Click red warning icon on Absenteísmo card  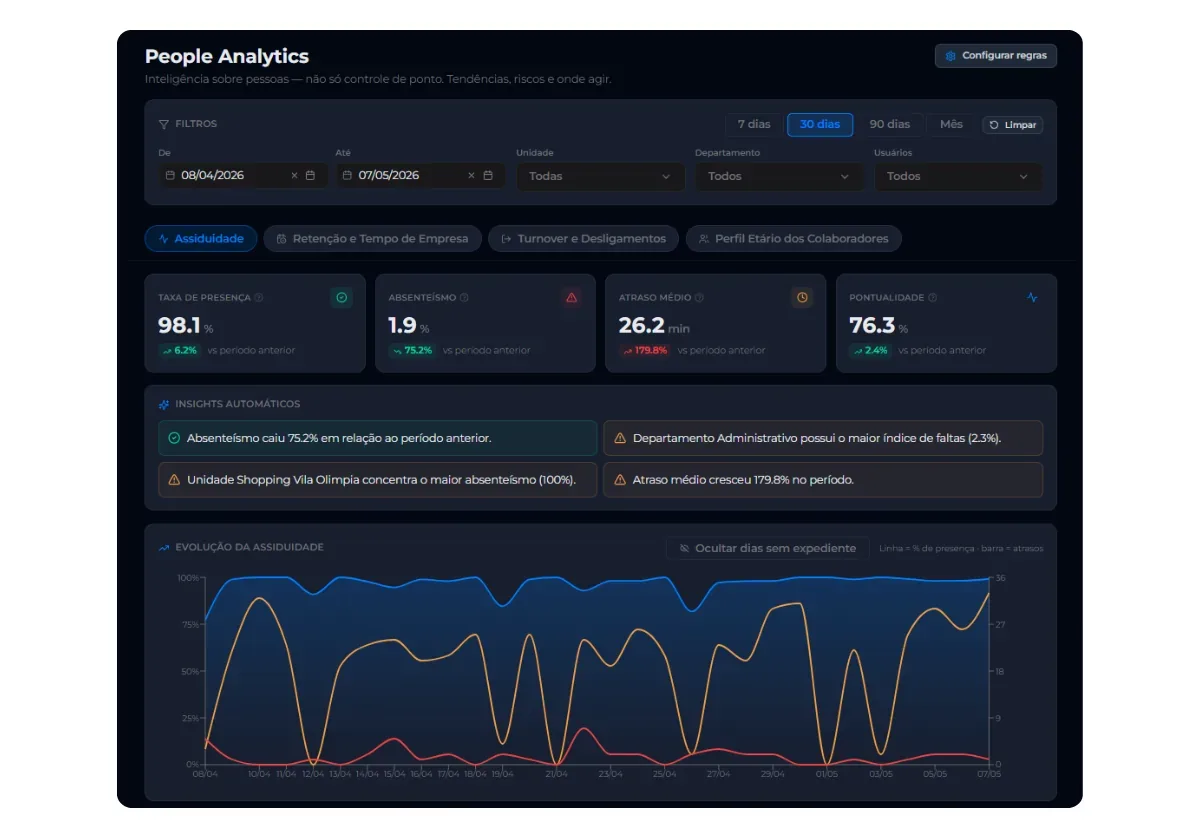click(x=572, y=297)
